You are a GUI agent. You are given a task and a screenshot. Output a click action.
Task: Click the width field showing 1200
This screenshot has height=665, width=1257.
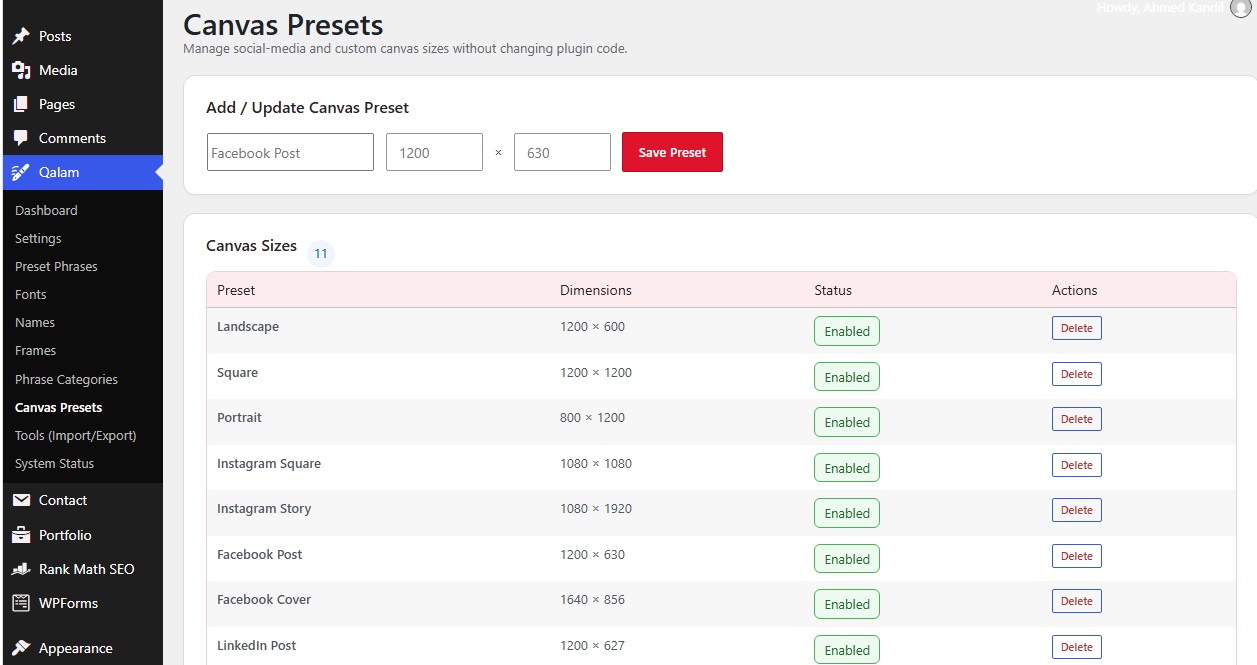(434, 152)
